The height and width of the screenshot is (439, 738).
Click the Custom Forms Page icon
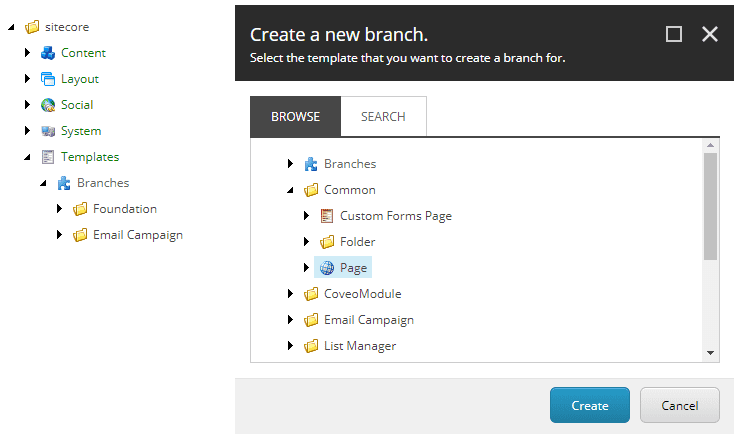(327, 216)
